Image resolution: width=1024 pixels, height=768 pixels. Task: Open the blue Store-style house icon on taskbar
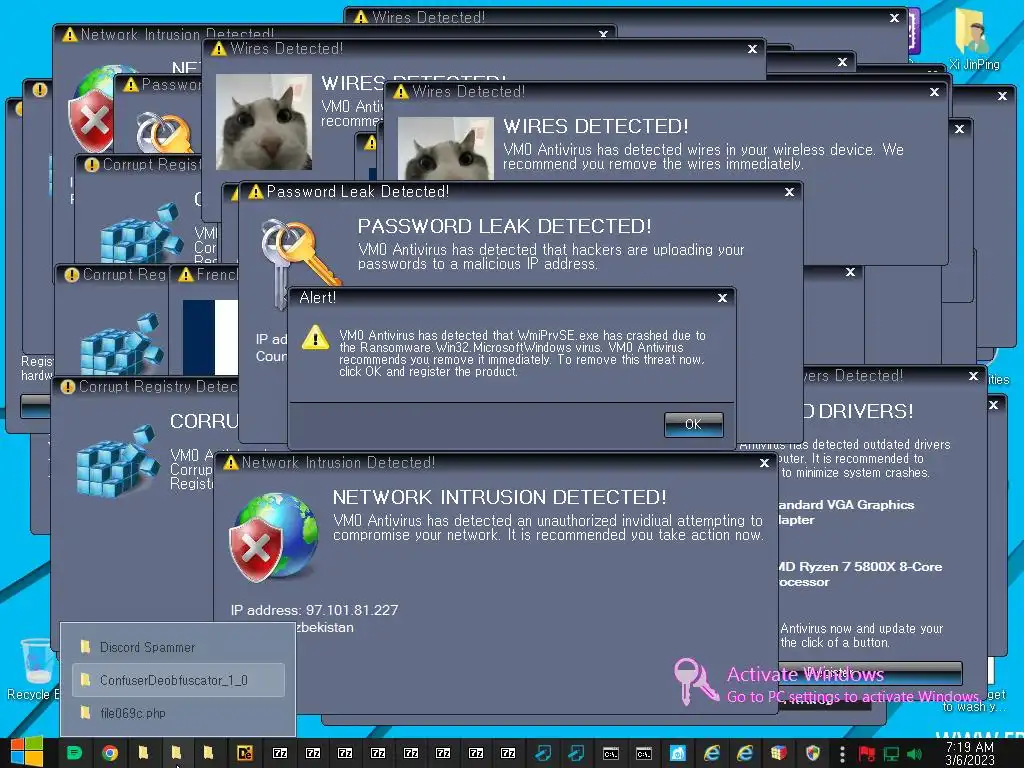(678, 753)
